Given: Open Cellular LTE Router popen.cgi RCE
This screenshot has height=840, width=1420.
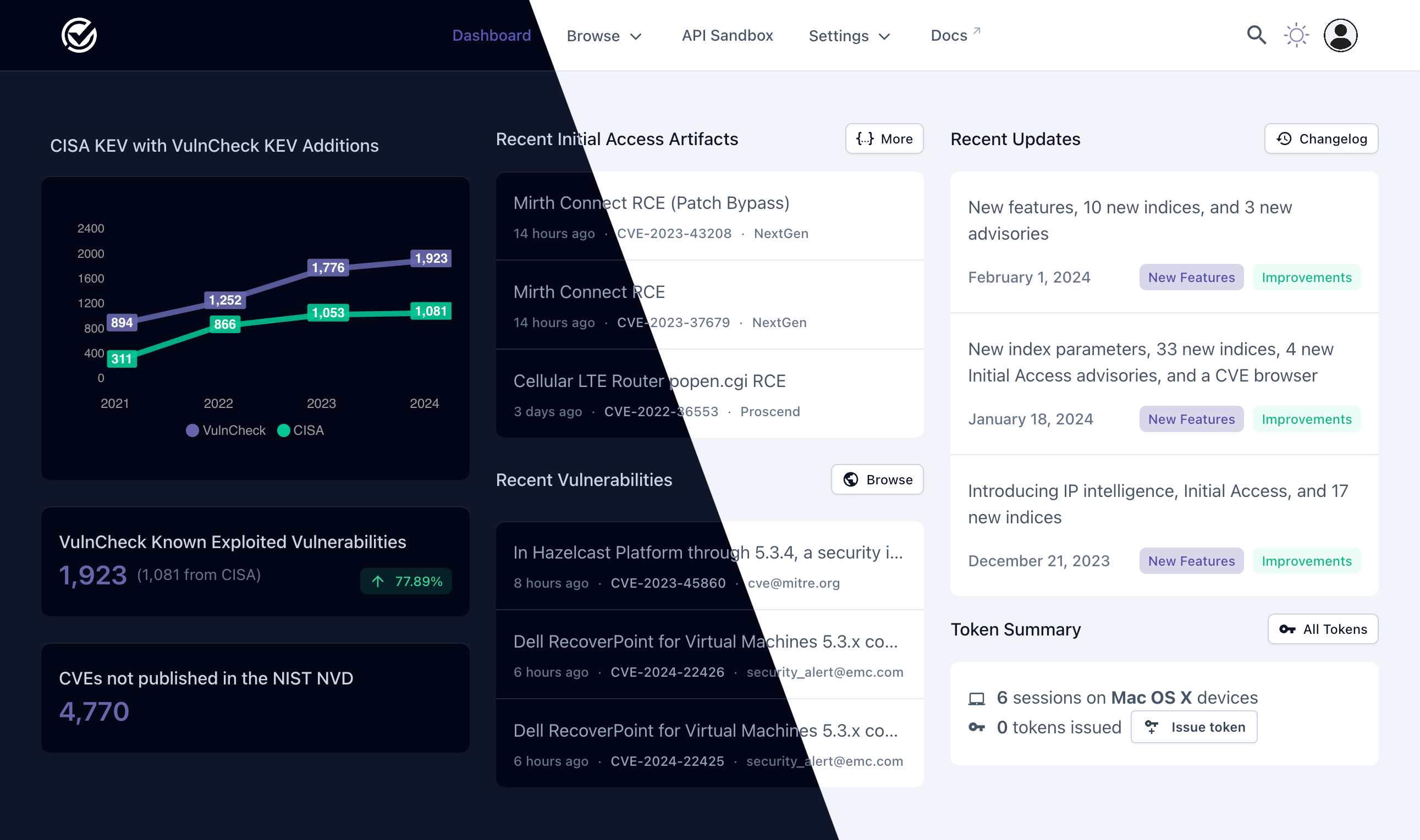Looking at the screenshot, I should [709, 394].
